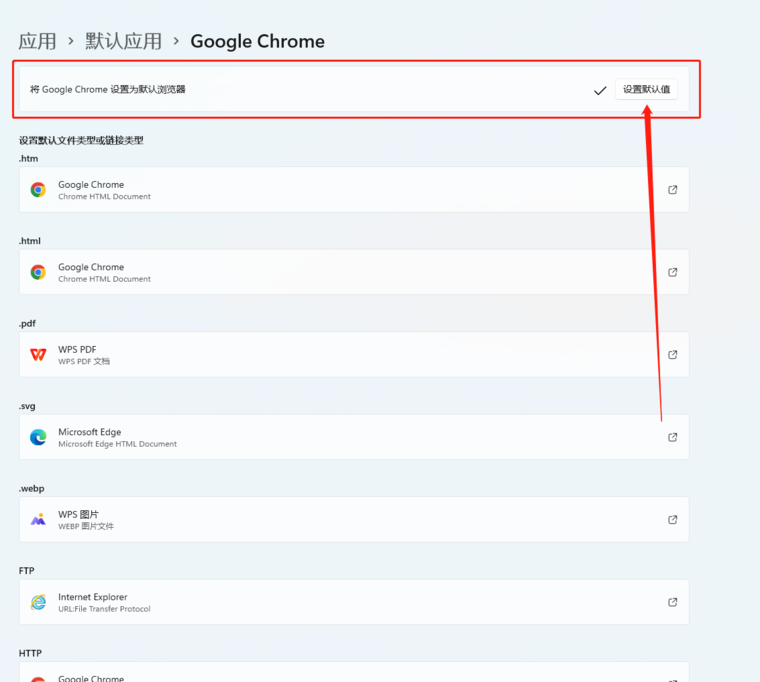Open external link icon for .svg row

point(673,437)
